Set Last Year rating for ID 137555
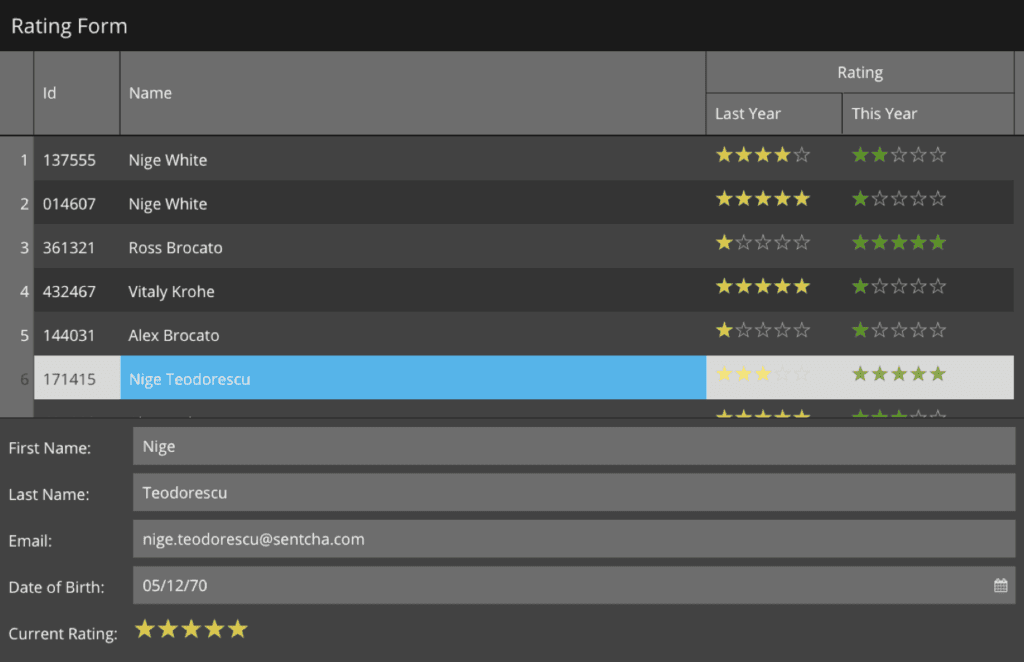This screenshot has width=1024, height=662. 763,155
